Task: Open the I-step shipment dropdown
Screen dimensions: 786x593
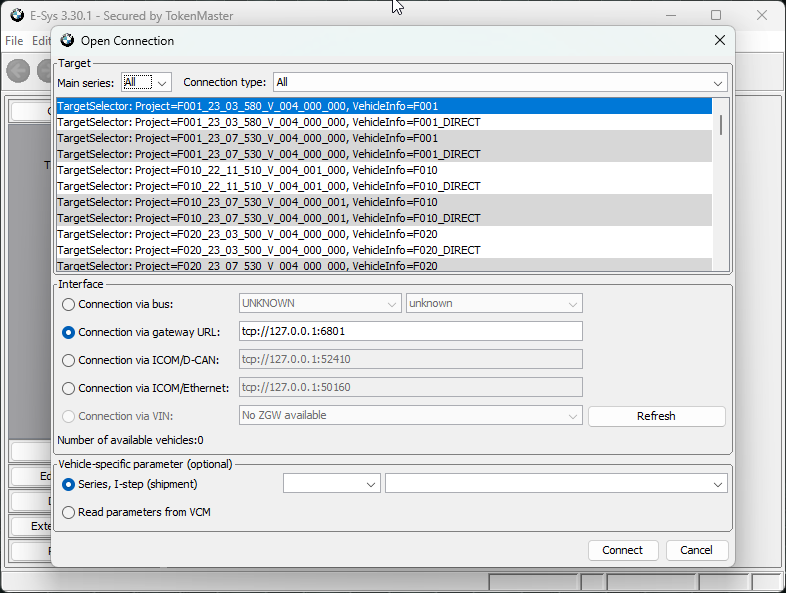Action: click(556, 484)
